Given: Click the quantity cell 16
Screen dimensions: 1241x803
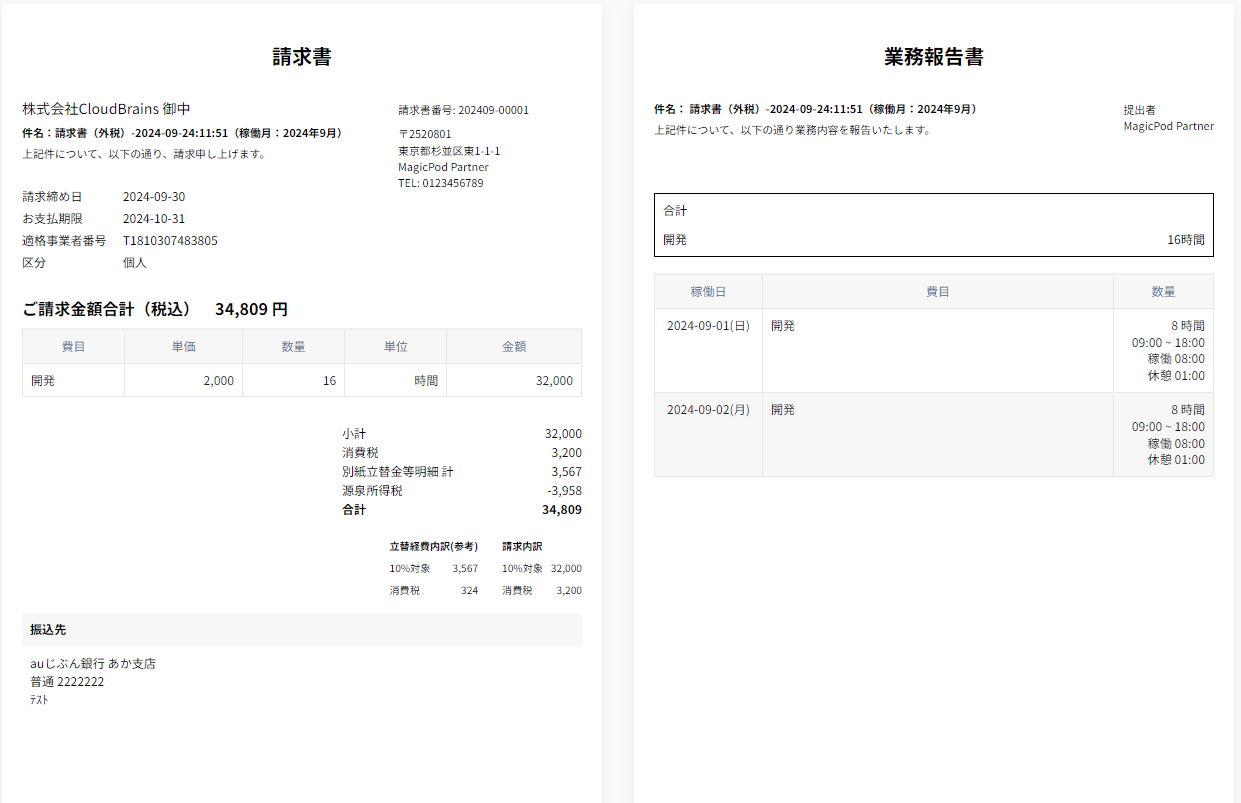Looking at the screenshot, I should tap(293, 380).
